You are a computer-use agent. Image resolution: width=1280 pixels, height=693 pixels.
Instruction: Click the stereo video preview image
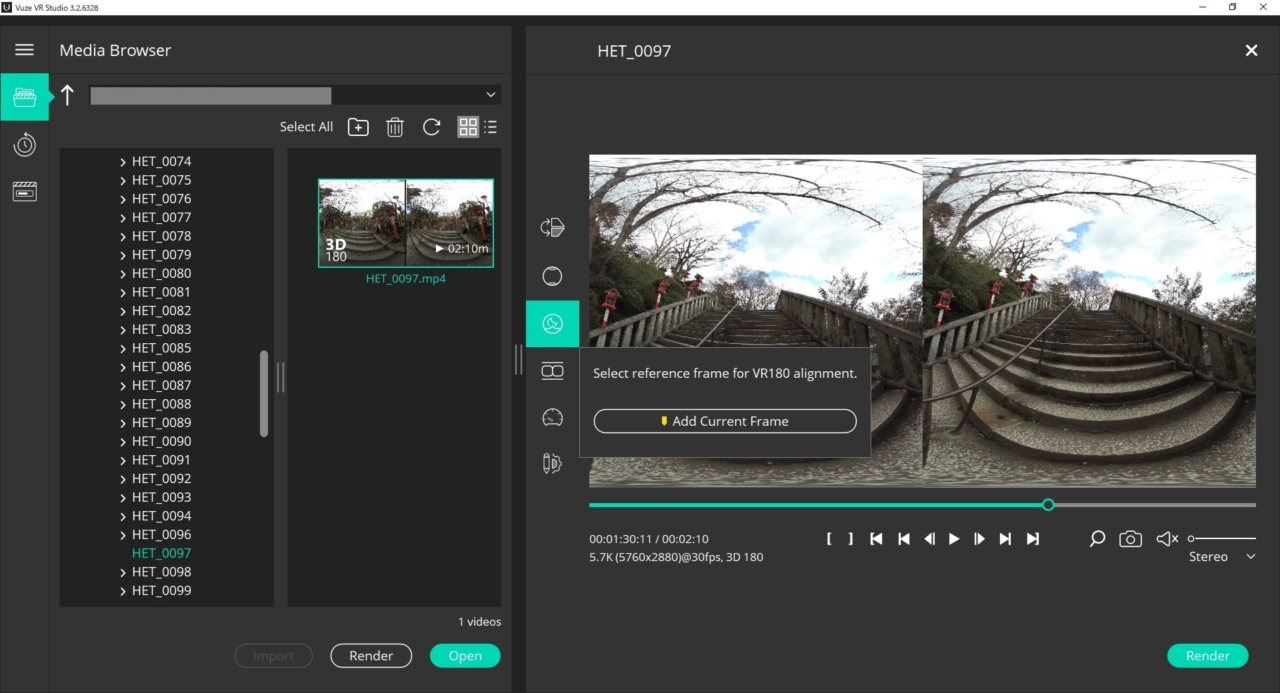pyautogui.click(x=922, y=320)
